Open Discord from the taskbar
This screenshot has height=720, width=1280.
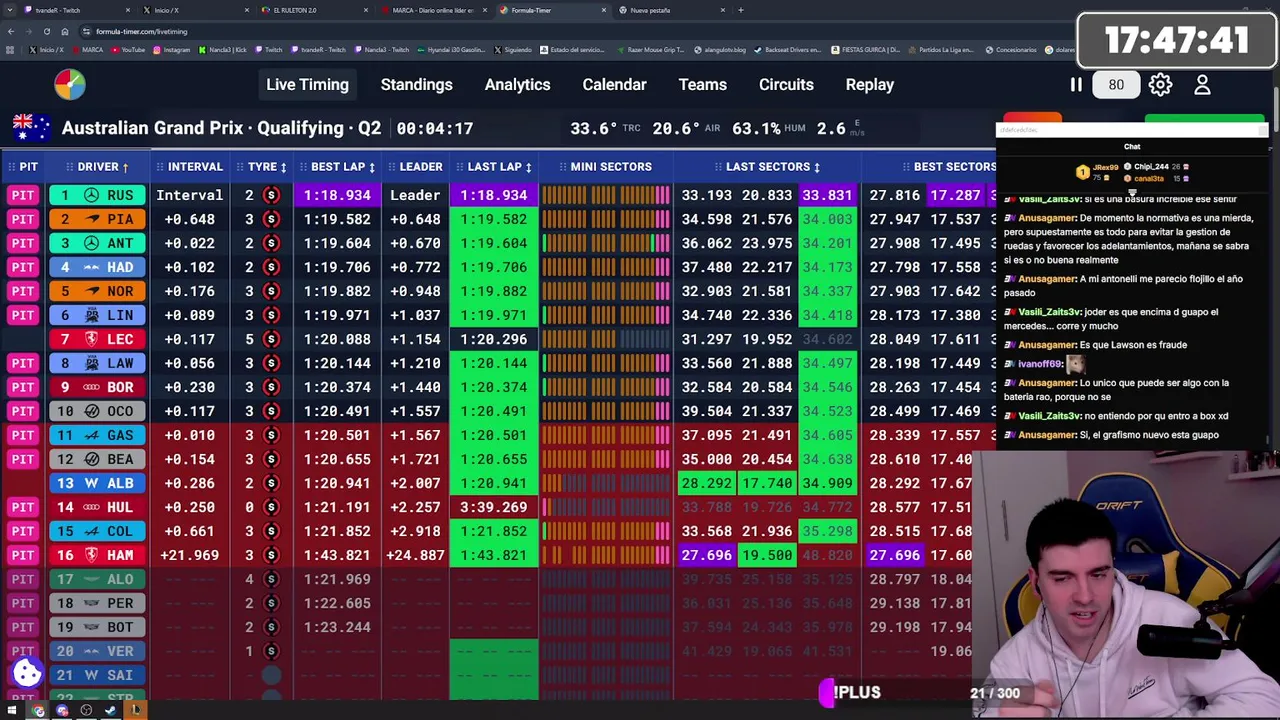62,710
